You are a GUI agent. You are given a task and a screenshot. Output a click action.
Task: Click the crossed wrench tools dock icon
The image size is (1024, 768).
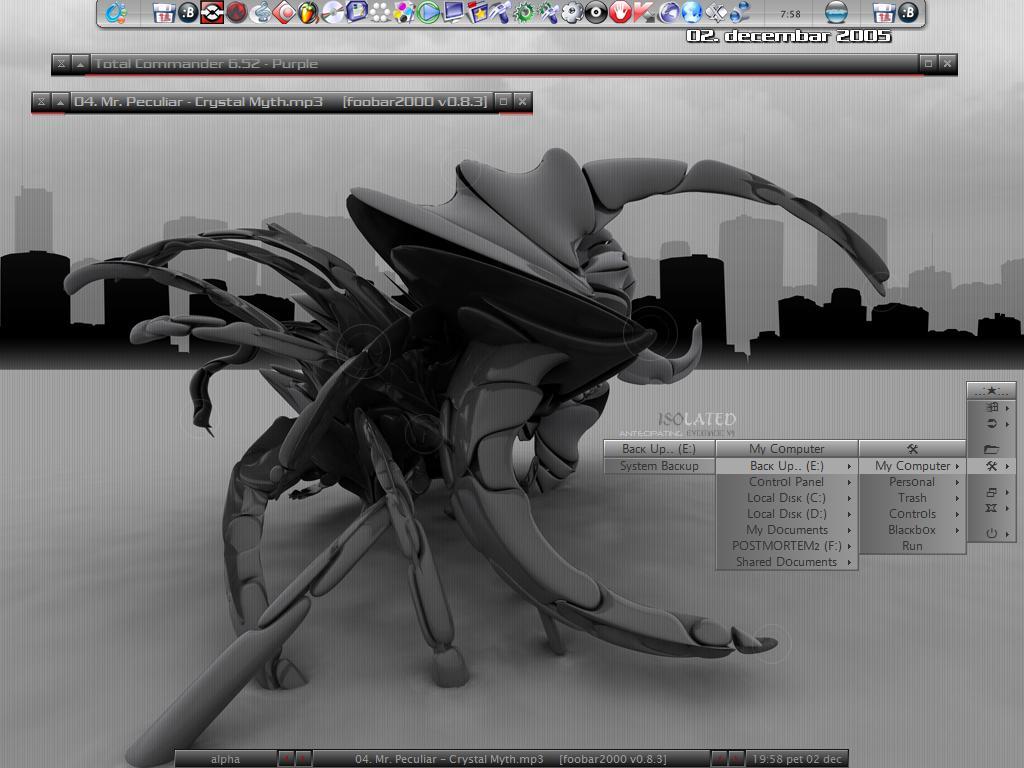tap(548, 12)
